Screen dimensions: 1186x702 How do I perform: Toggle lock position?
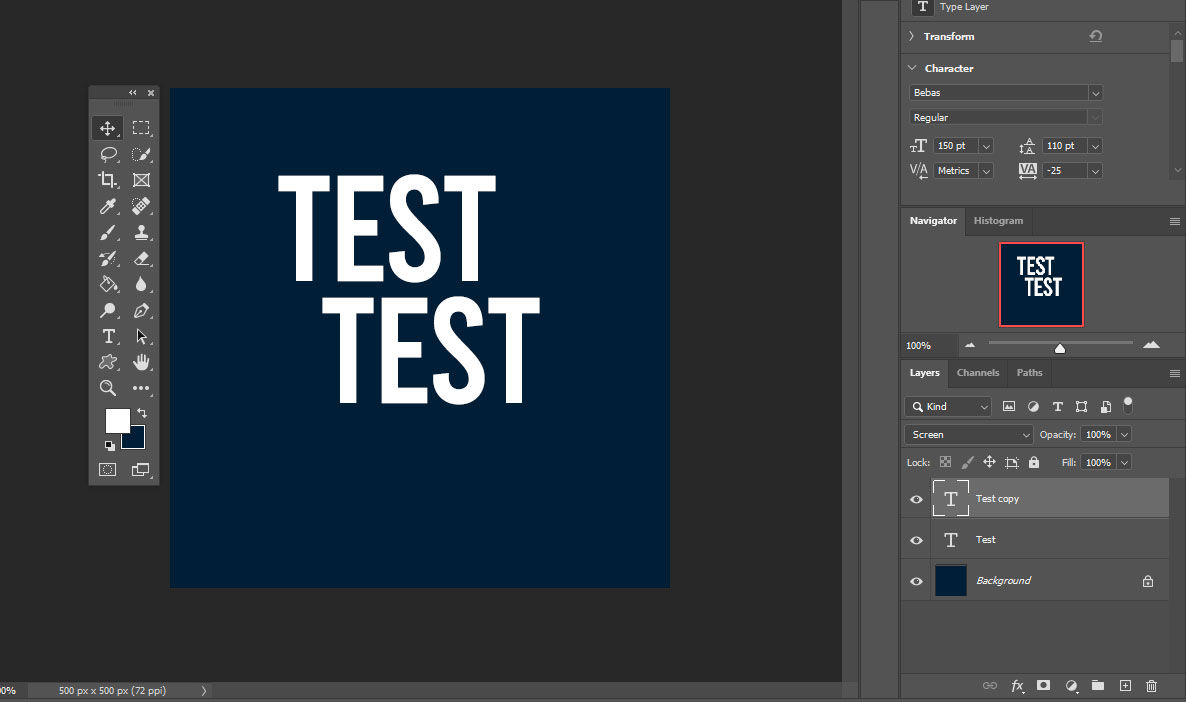pos(989,462)
